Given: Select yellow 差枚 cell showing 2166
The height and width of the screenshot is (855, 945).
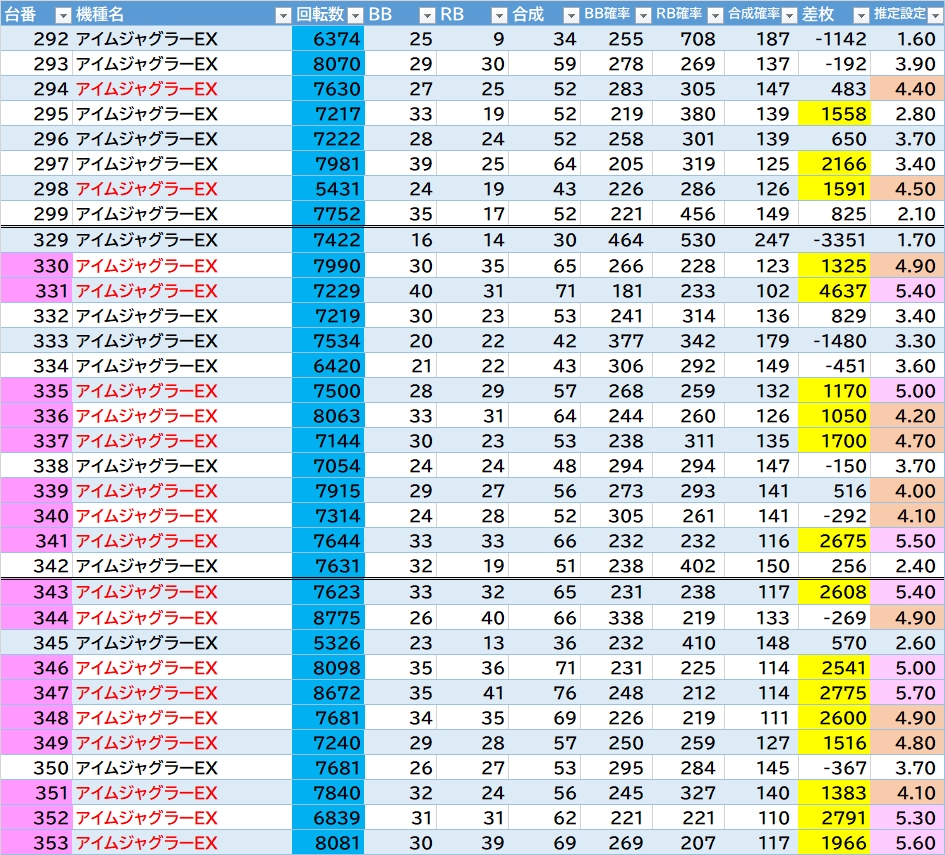Looking at the screenshot, I should click(x=835, y=164).
